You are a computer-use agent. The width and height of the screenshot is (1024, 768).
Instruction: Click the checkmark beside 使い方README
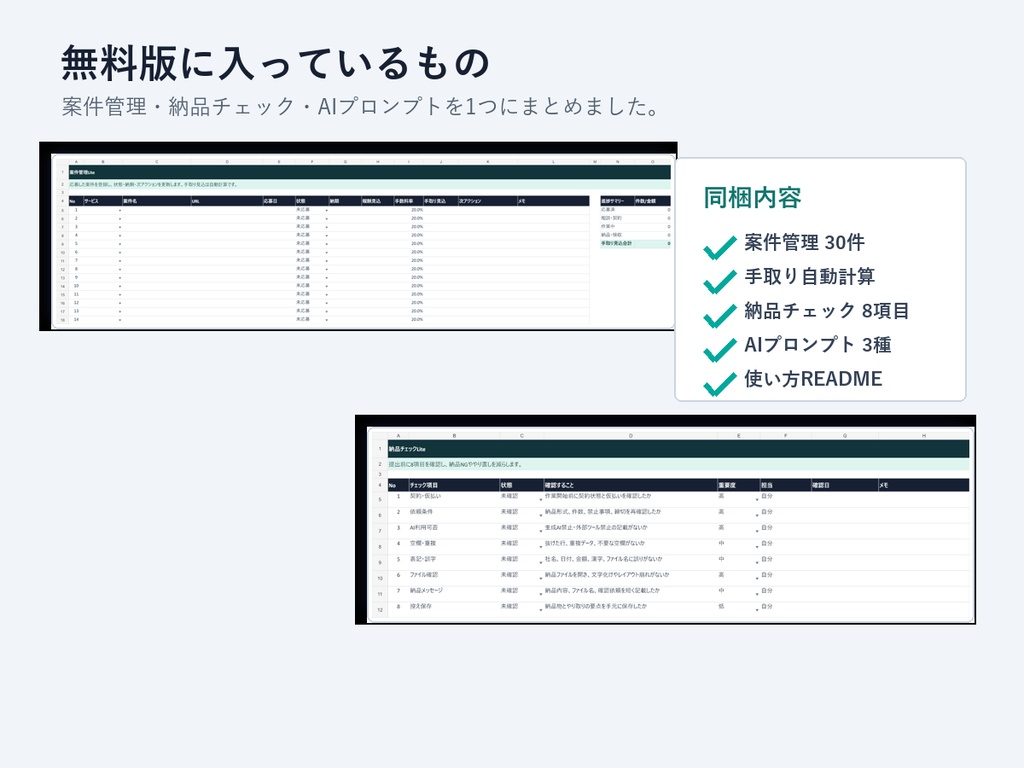tap(720, 383)
